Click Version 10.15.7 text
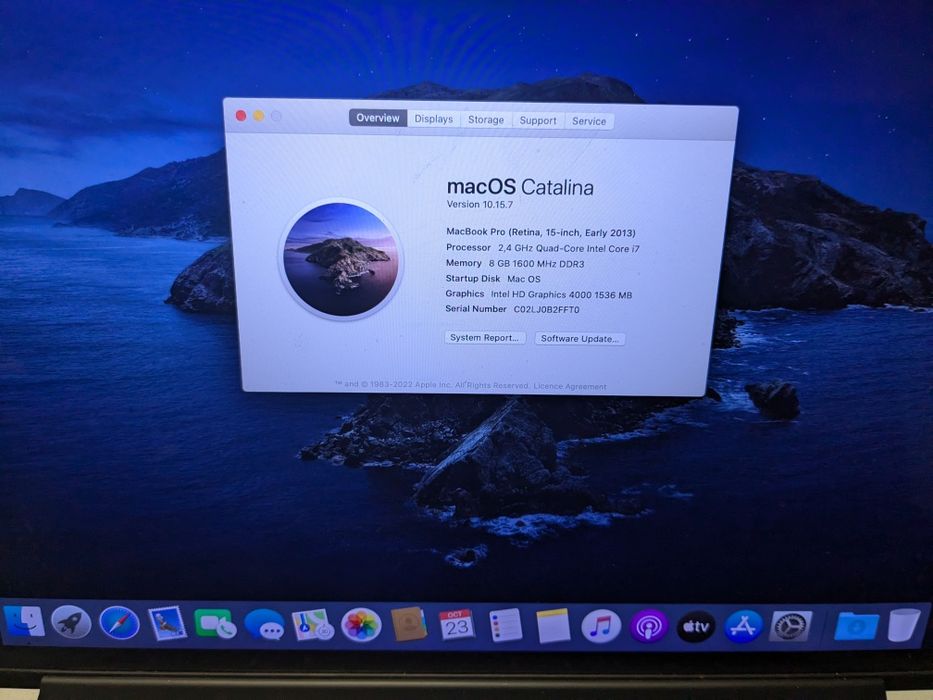The height and width of the screenshot is (700, 933). click(x=480, y=204)
